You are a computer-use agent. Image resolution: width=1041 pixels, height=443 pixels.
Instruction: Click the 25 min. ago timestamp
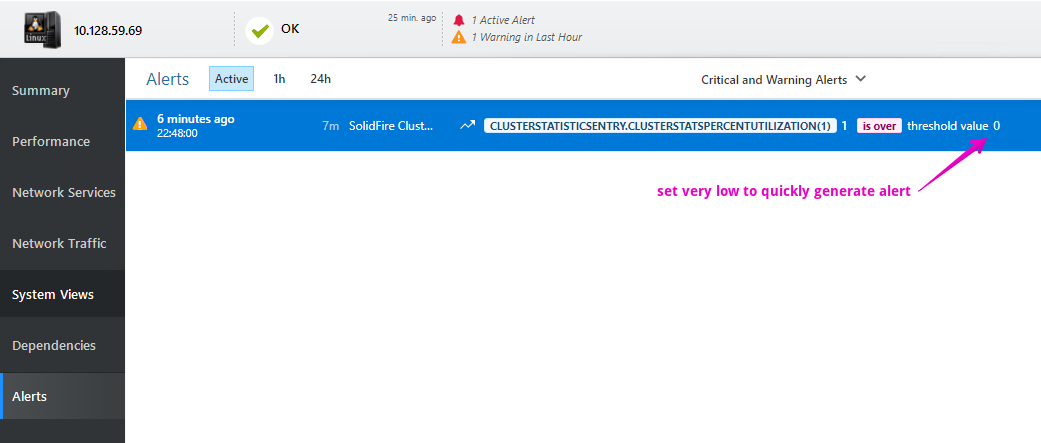pos(412,18)
